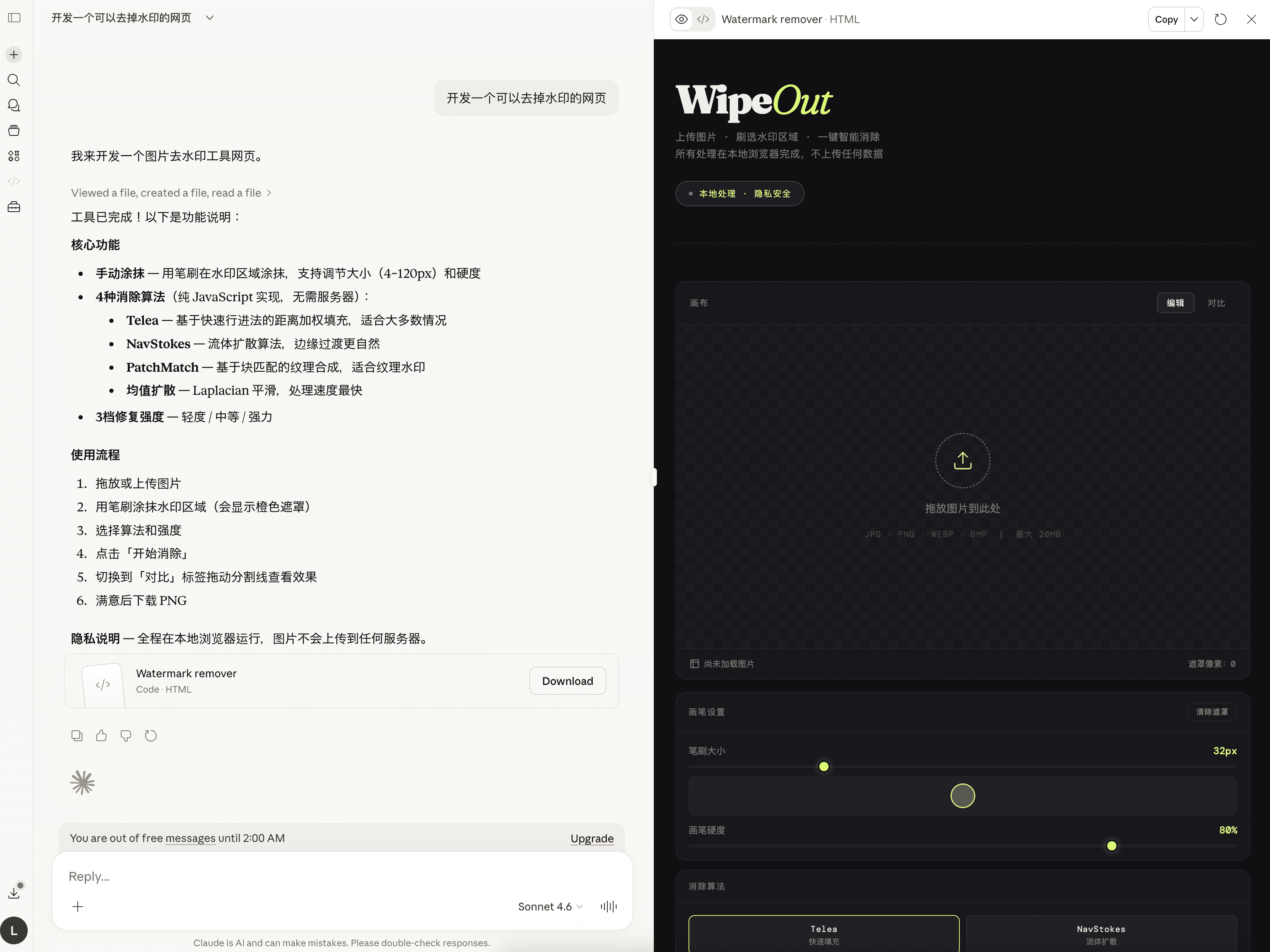Expand the Copy button dropdown arrow

(1194, 19)
